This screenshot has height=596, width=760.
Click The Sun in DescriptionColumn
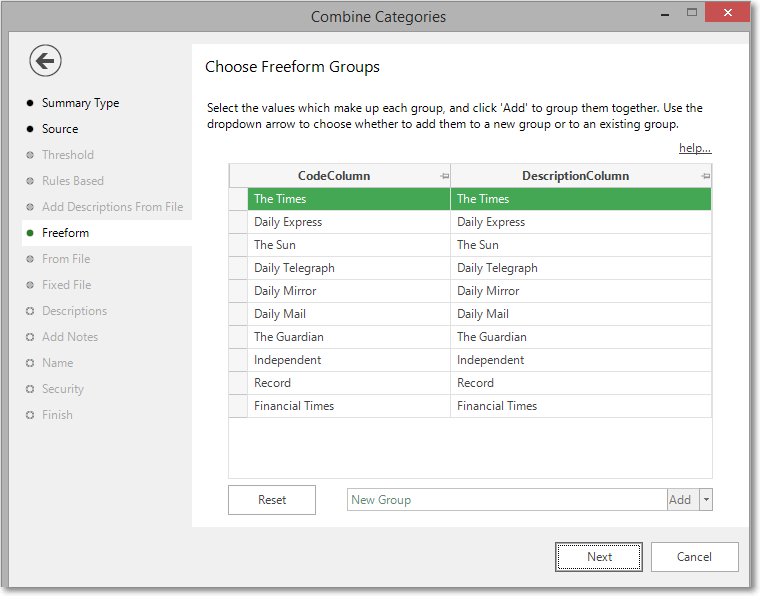click(581, 245)
